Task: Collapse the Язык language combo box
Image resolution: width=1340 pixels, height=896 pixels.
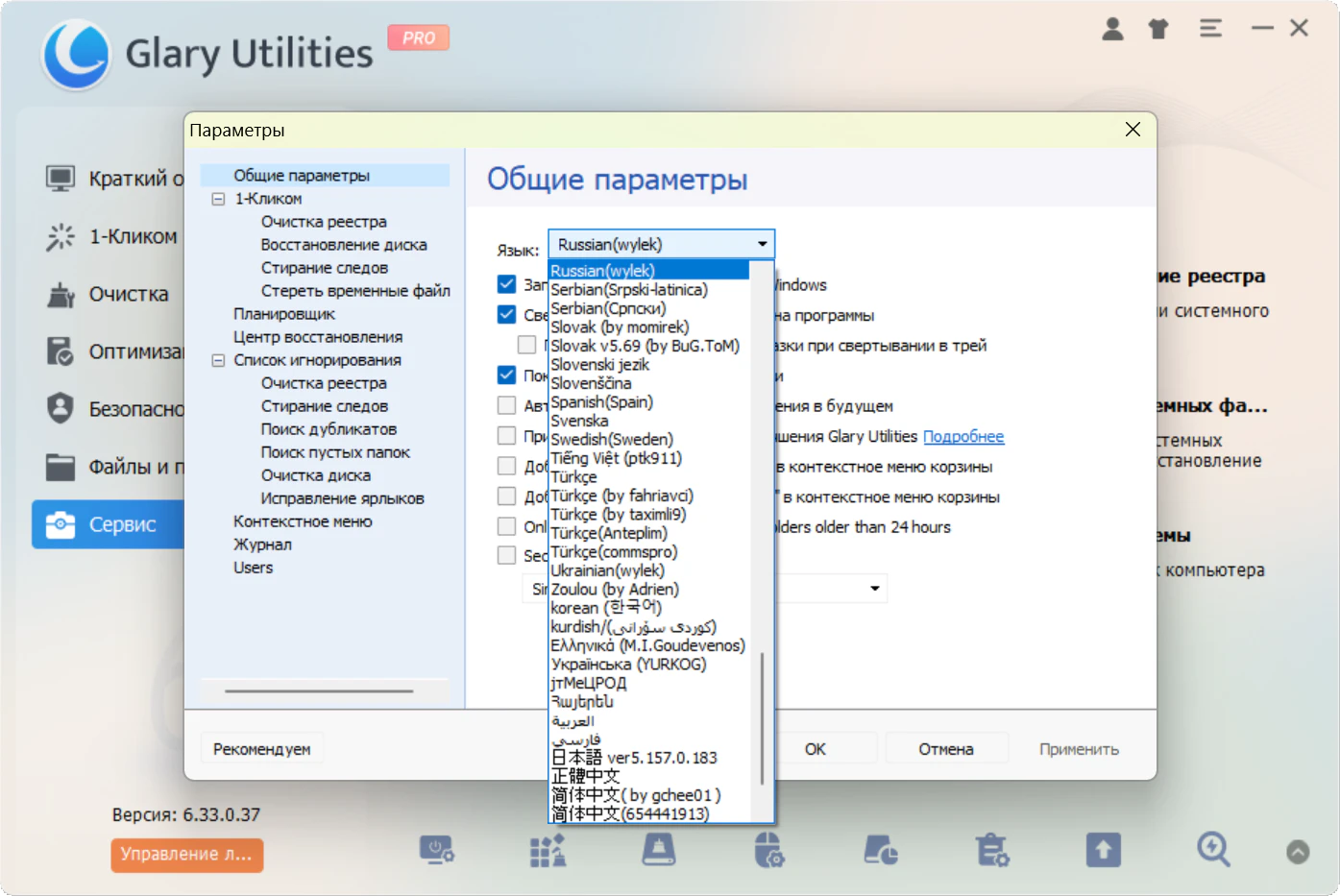Action: [661, 244]
